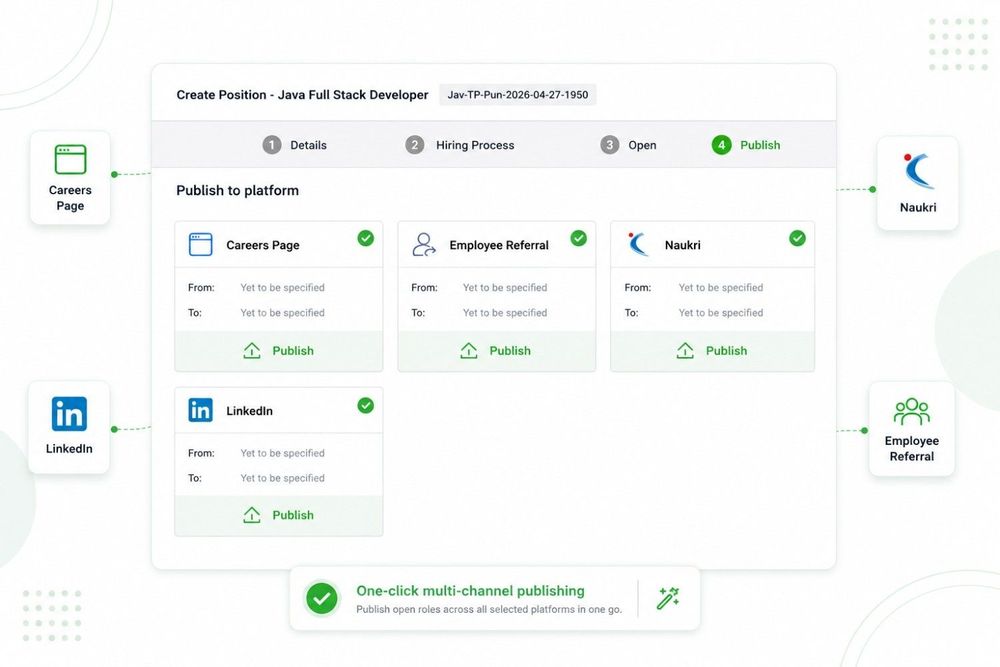Click the upload icon in the Employee Referral Publish bar
The width and height of the screenshot is (1000, 667).
coord(469,350)
